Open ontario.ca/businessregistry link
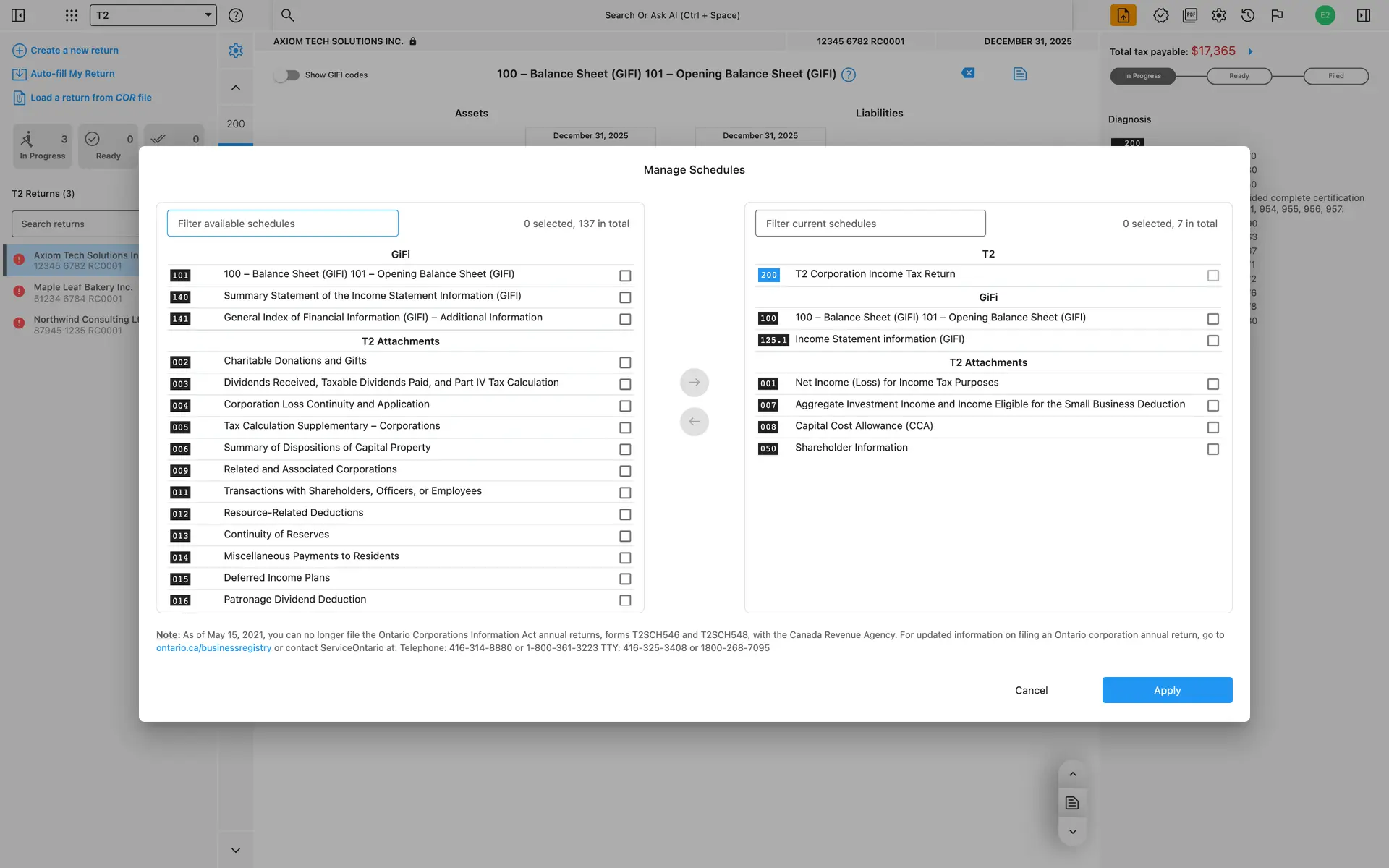 click(x=213, y=648)
